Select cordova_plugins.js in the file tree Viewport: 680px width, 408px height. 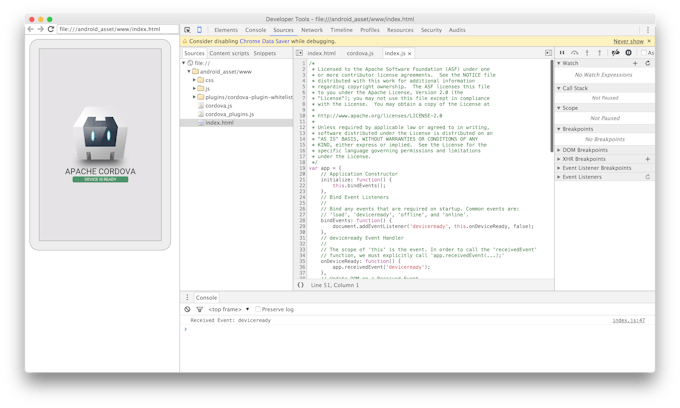[x=229, y=114]
